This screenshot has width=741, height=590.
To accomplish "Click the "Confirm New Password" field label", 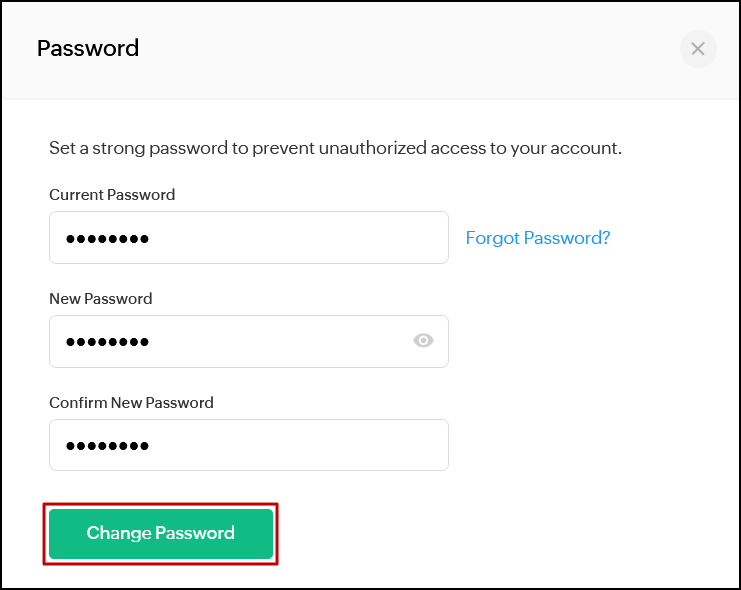I will 131,403.
